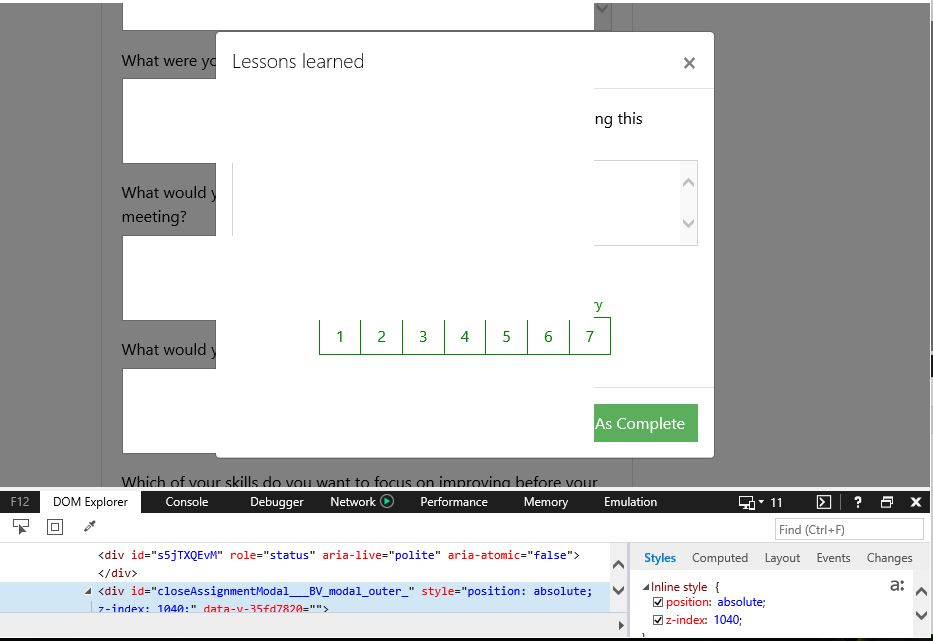Image resolution: width=933 pixels, height=641 pixels.
Task: Open the device emulation dropdown arrow
Action: click(x=762, y=502)
